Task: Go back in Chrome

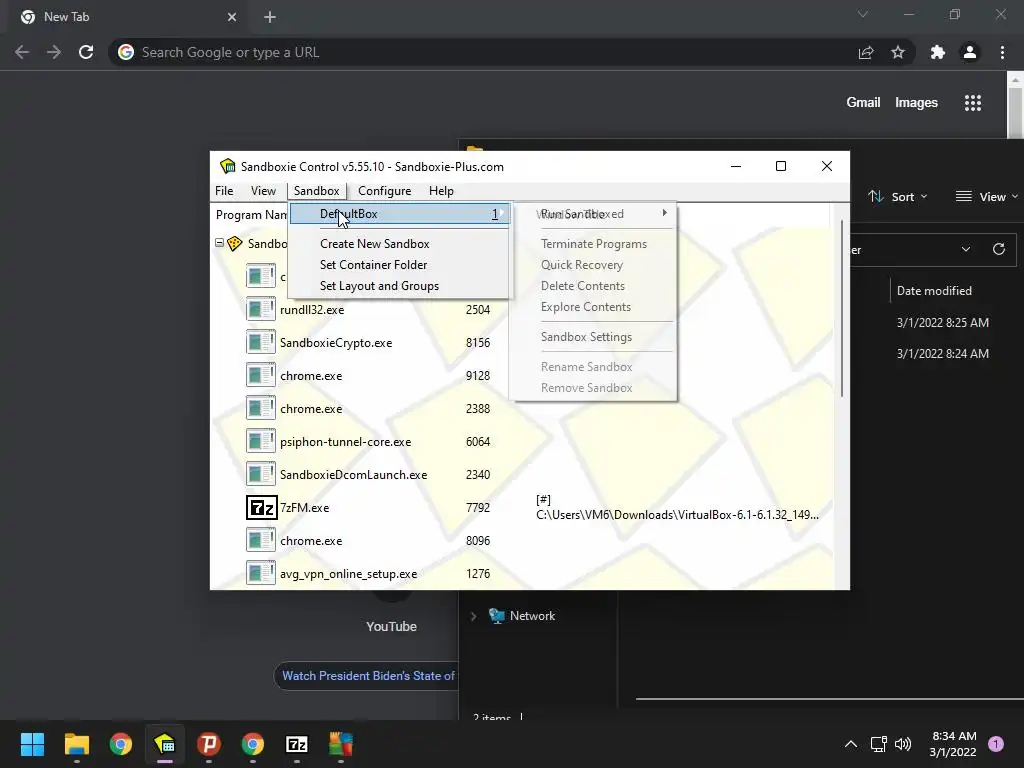Action: click(22, 52)
